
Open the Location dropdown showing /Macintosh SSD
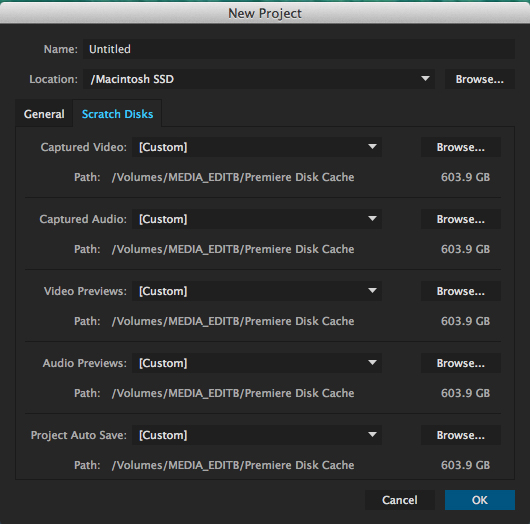point(259,79)
